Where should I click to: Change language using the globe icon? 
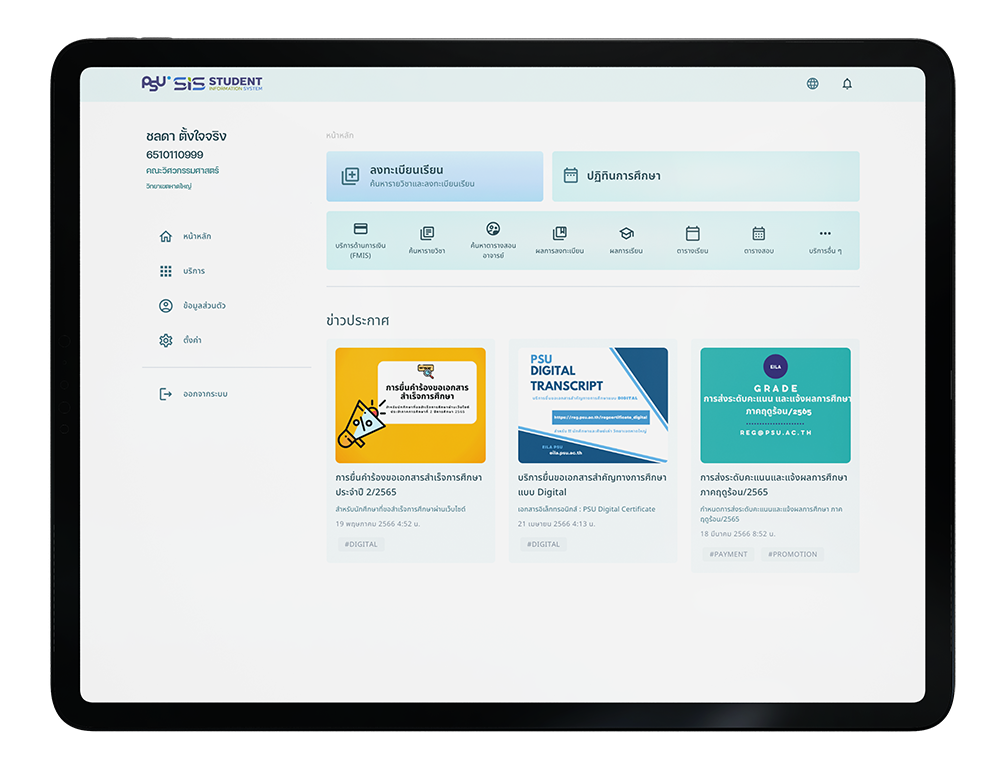[812, 83]
